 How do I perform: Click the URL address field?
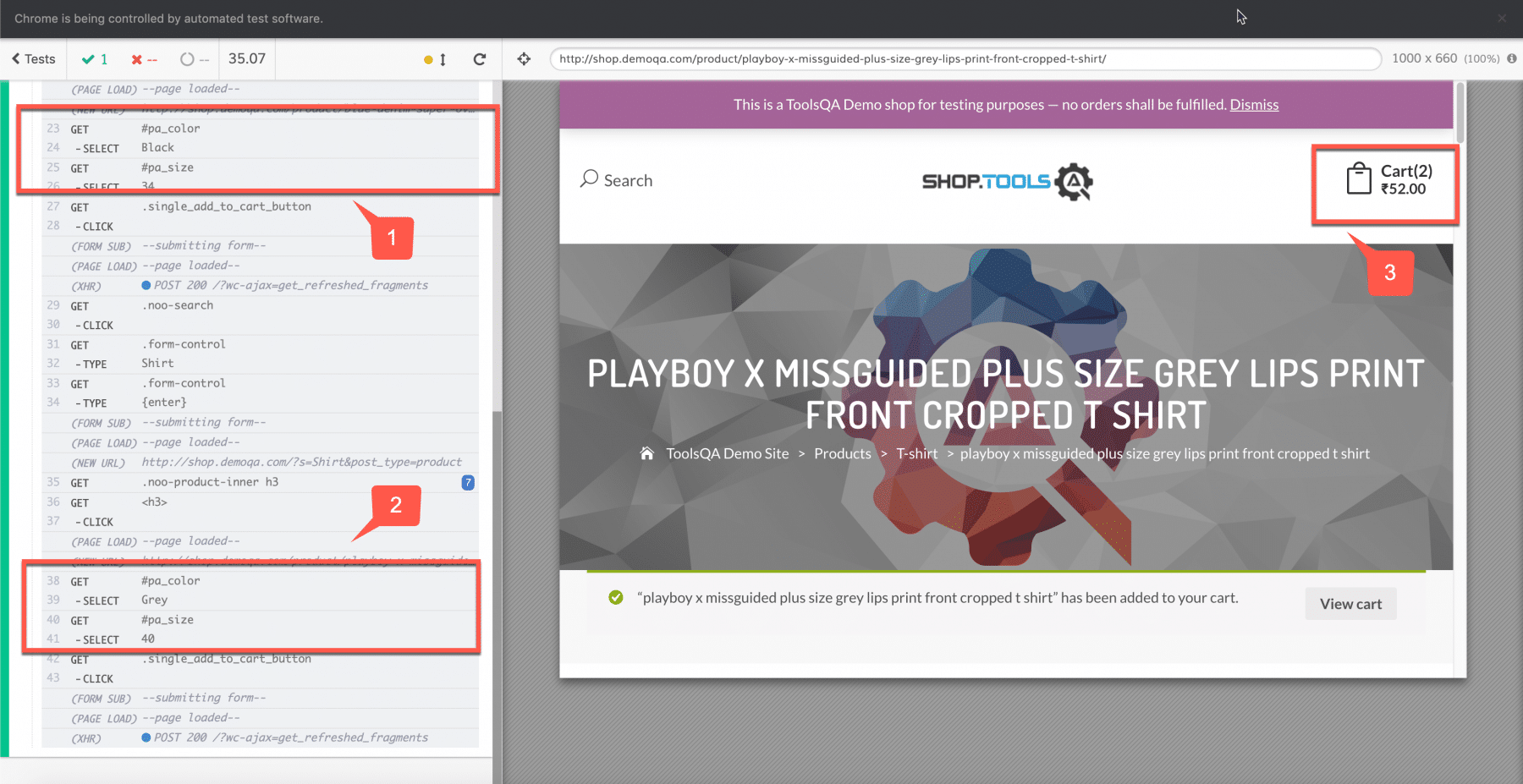(965, 59)
